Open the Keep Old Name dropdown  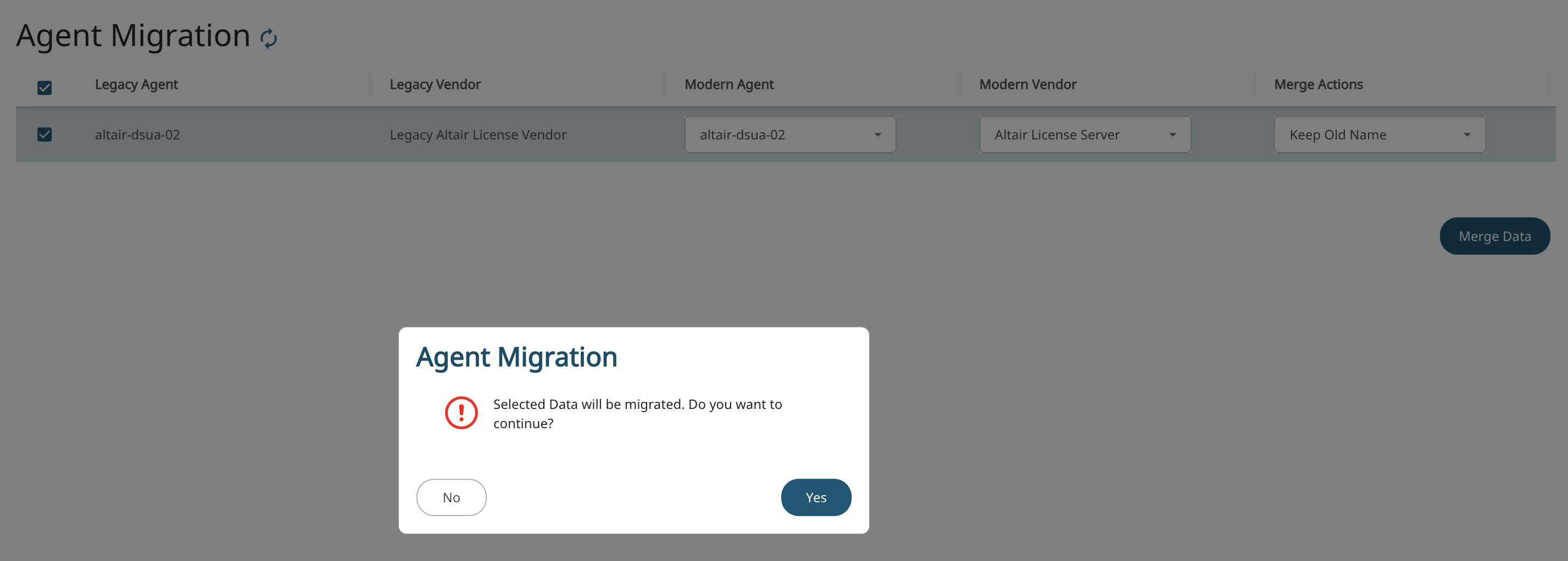pos(1378,134)
